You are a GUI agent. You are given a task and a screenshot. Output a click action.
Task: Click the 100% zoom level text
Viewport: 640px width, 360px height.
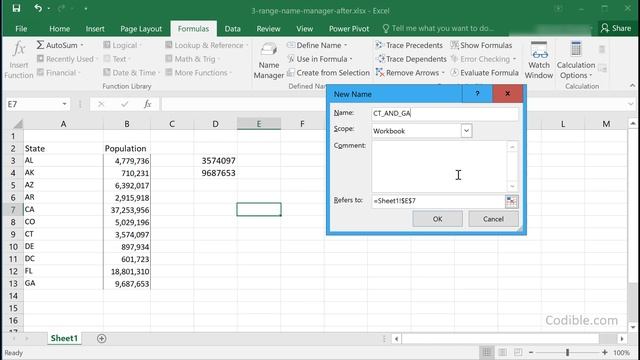point(621,353)
